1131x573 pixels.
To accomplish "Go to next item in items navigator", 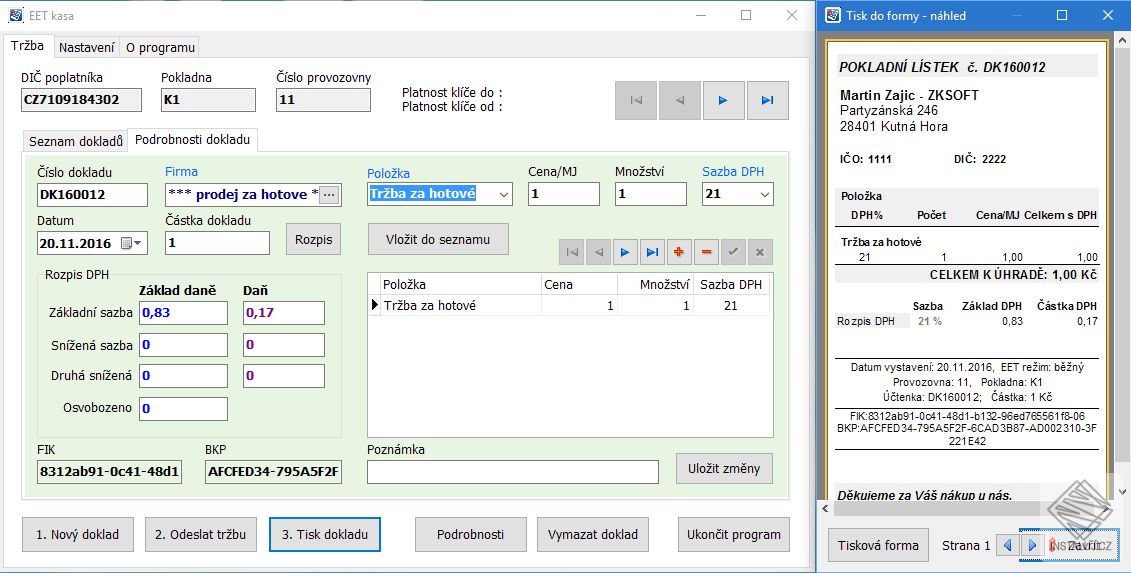I will tap(625, 252).
